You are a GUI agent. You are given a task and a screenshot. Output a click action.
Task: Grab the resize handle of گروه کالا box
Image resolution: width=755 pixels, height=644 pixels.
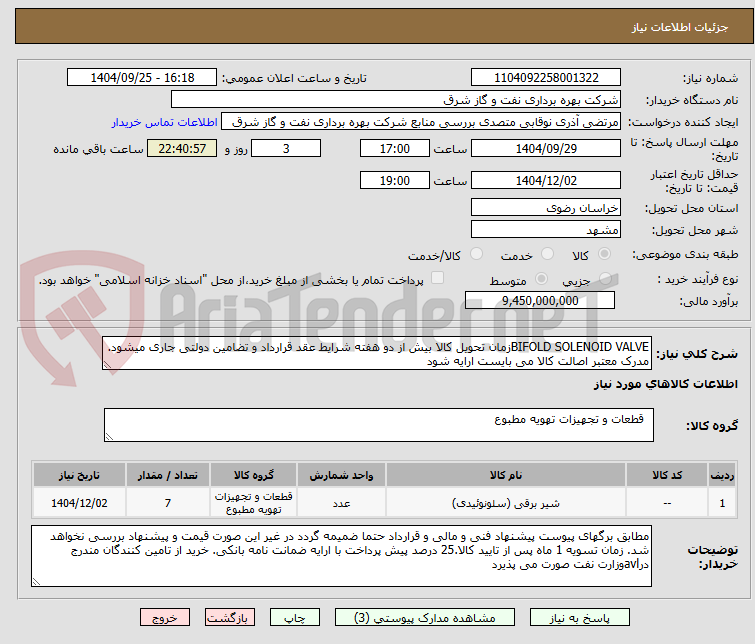coord(109,437)
